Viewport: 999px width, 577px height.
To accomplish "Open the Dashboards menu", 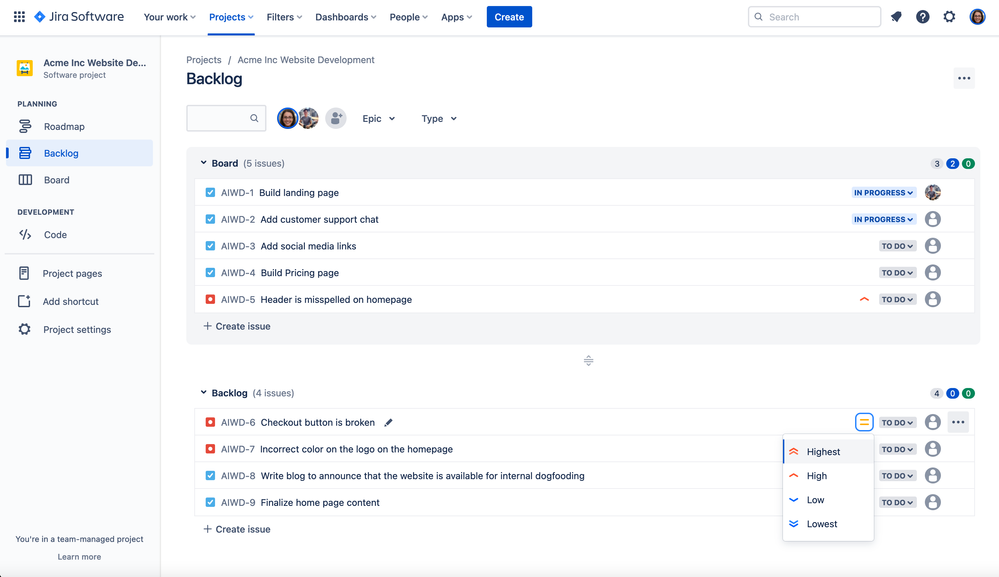I will (x=345, y=17).
